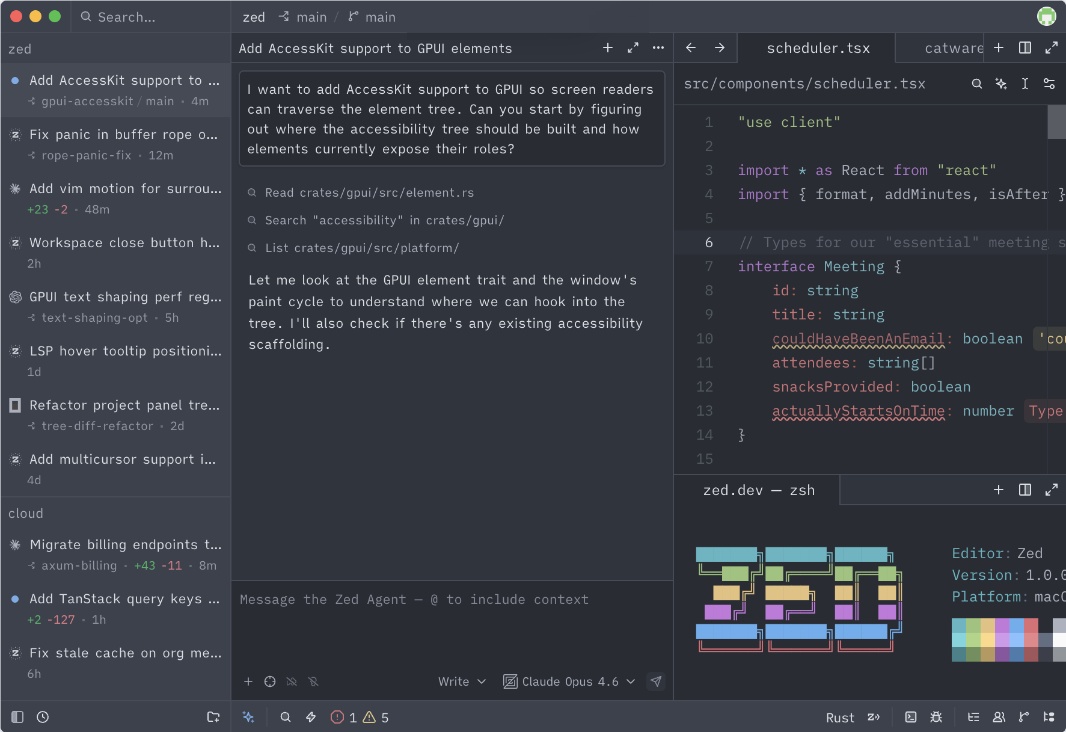Image resolution: width=1066 pixels, height=732 pixels.
Task: Toggle the left sidebar dock
Action: 17,717
